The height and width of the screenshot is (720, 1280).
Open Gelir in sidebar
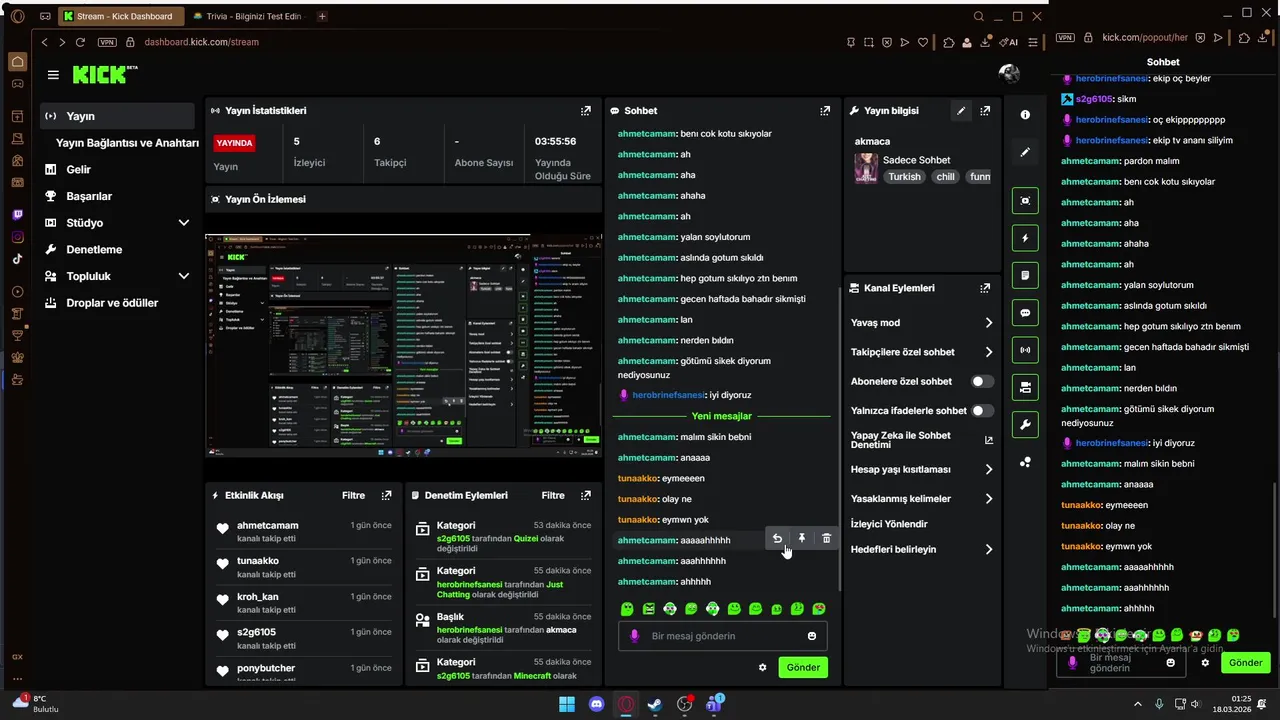118,170
